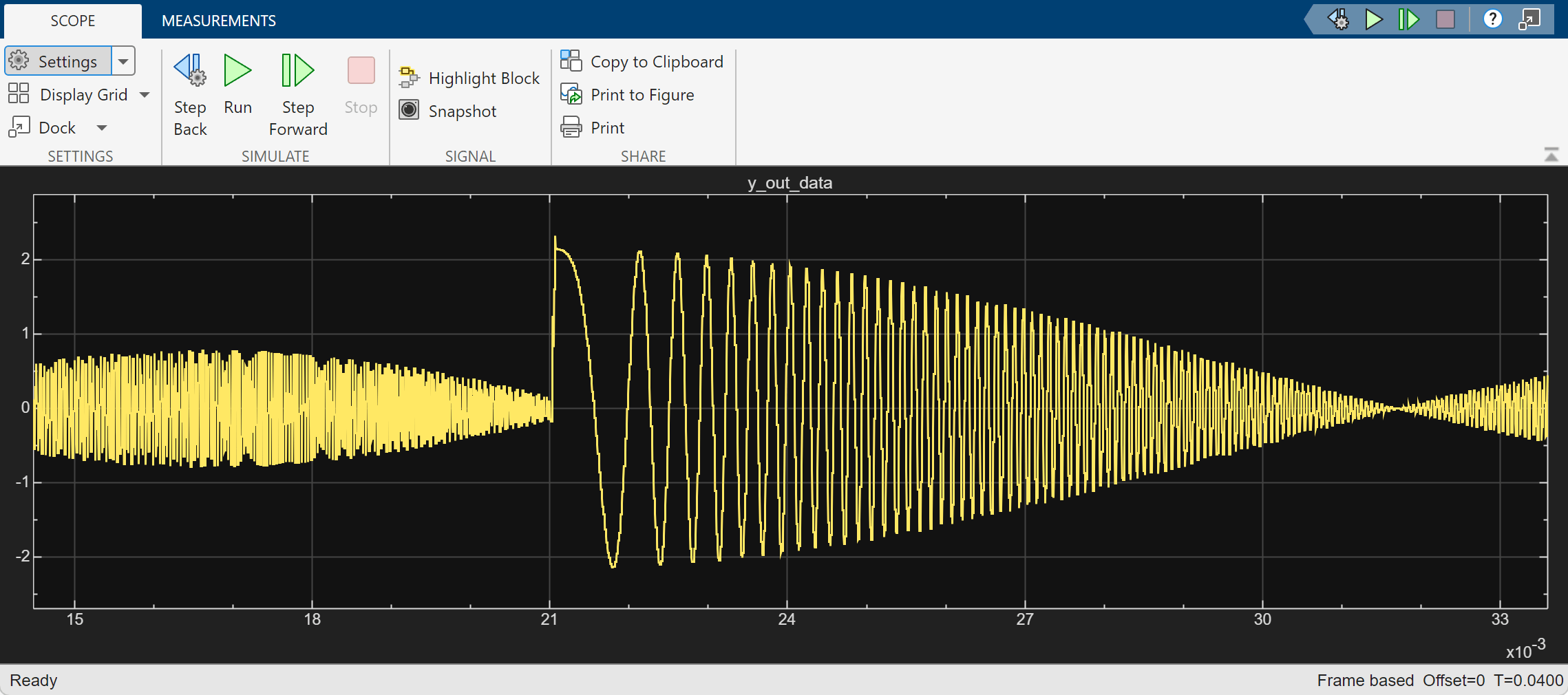Click quick-access Step Forward in title bar
The height and width of the screenshot is (695, 1568).
(1408, 19)
